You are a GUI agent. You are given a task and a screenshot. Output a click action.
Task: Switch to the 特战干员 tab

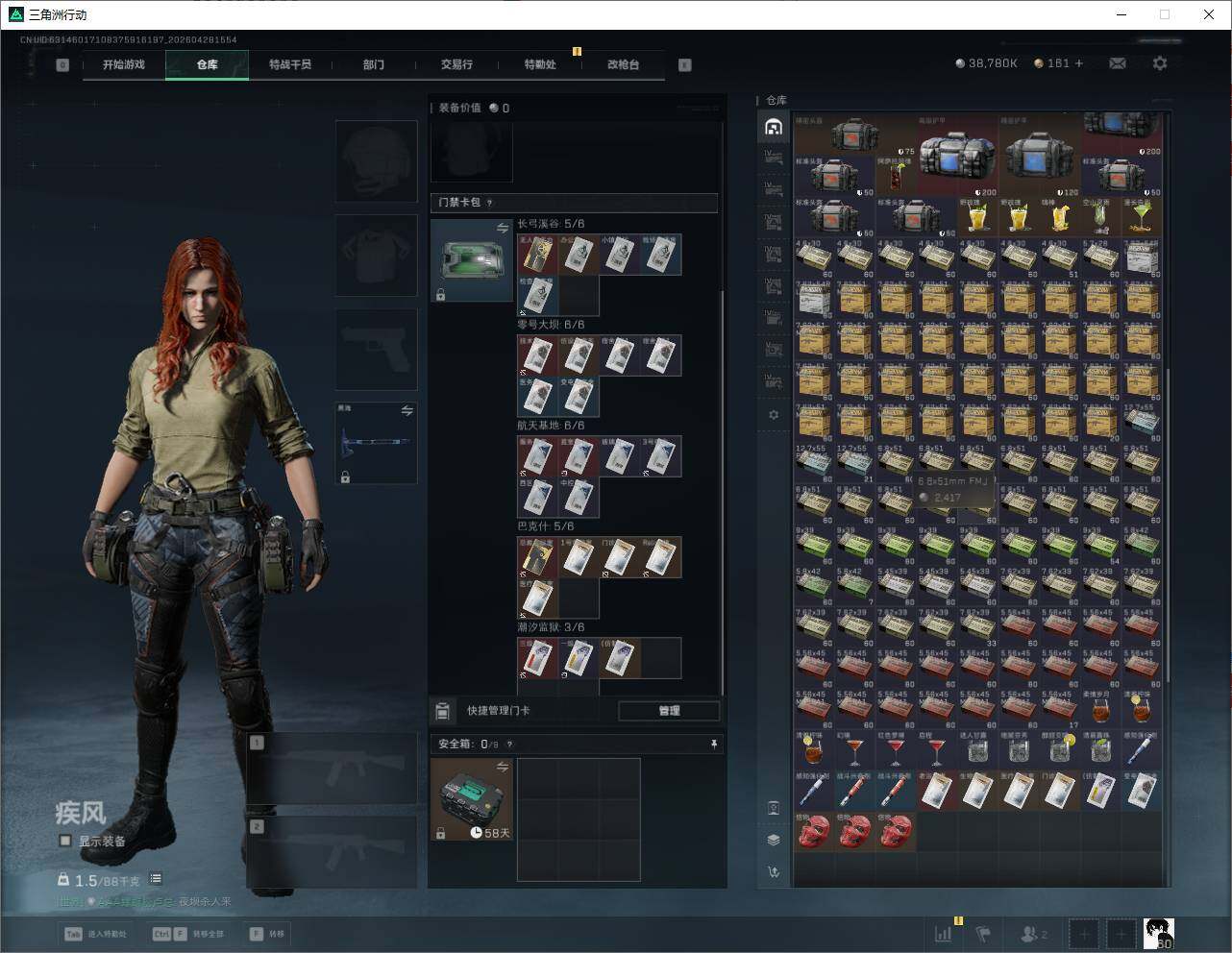tap(290, 64)
